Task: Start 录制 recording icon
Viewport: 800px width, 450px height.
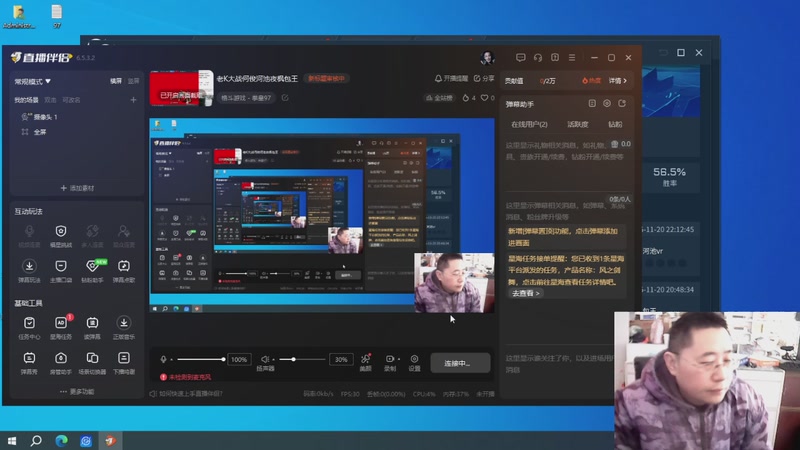Action: click(x=389, y=362)
